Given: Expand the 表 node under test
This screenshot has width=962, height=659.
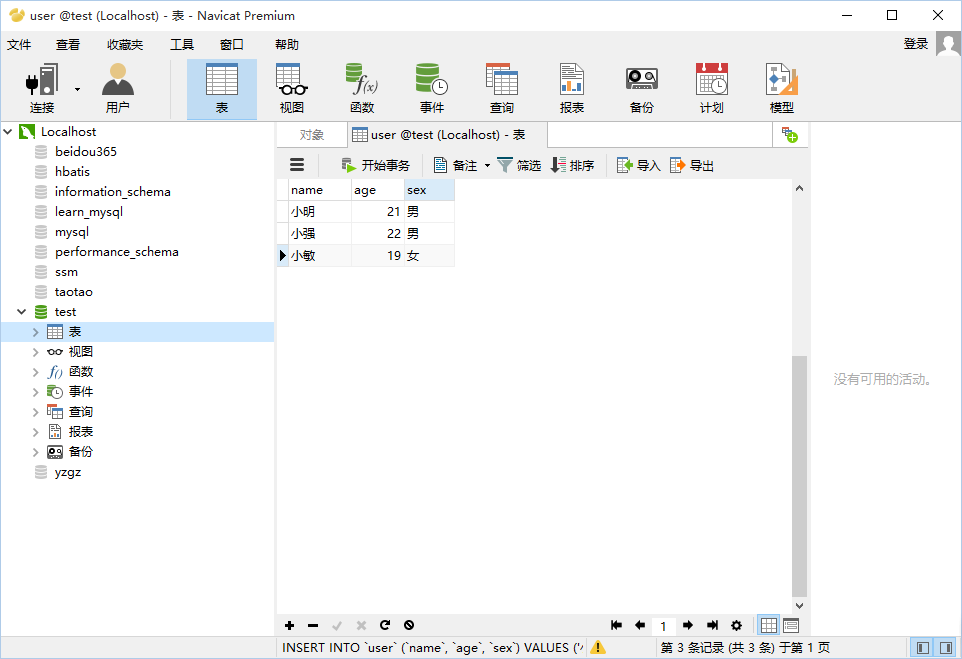Looking at the screenshot, I should [36, 332].
